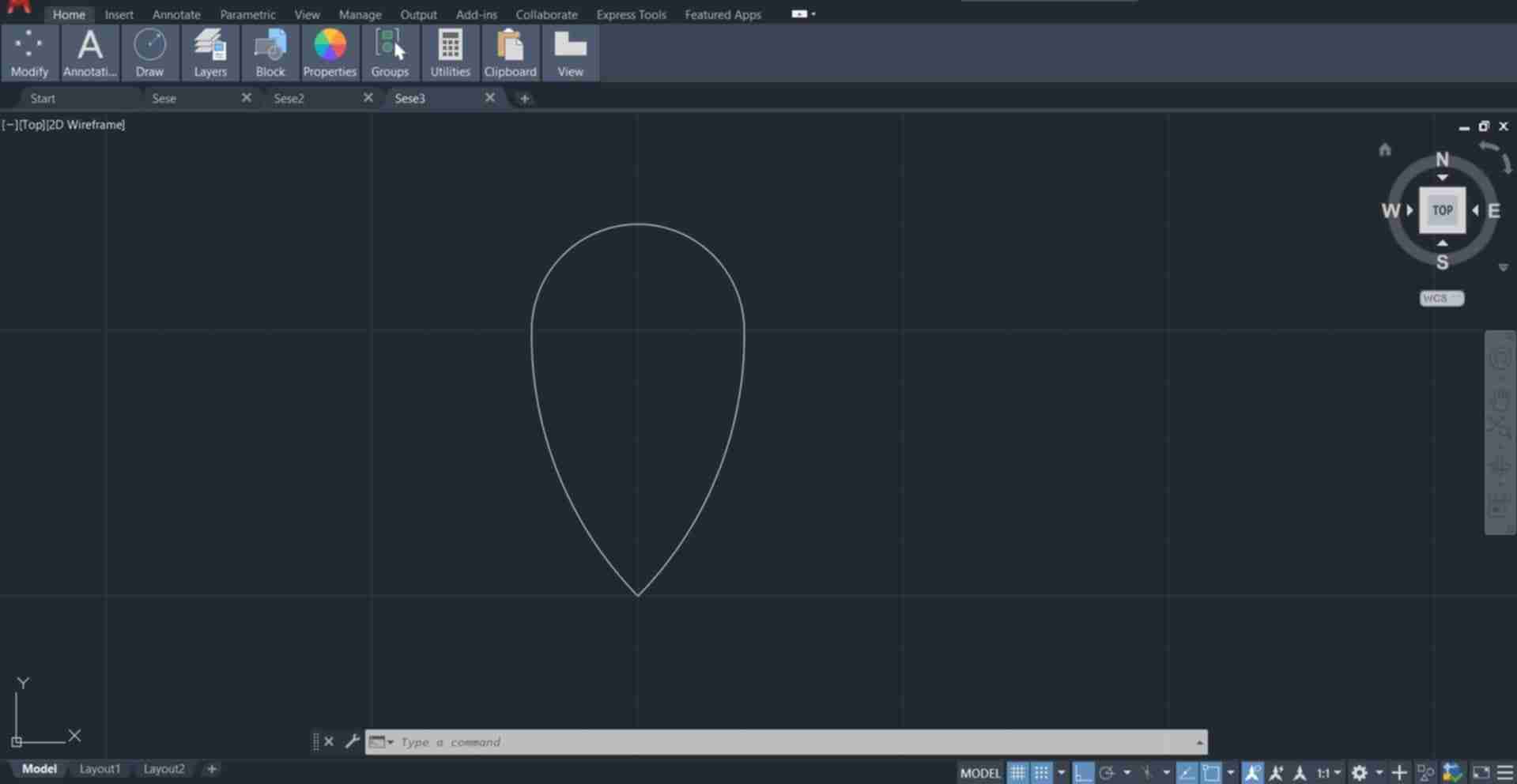Open the Annotation panel button
The width and height of the screenshot is (1517, 784).
tap(90, 53)
